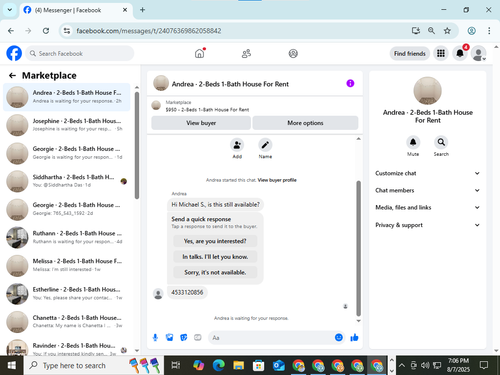Go back in browser history
The width and height of the screenshot is (500, 375).
[11, 31]
